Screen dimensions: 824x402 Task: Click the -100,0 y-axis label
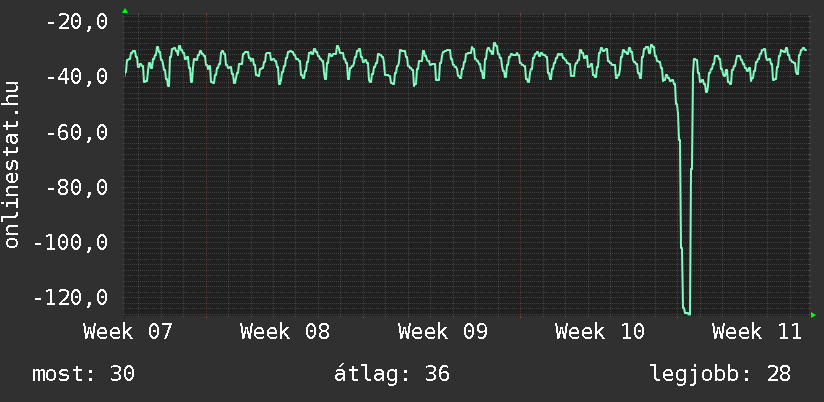tap(70, 242)
